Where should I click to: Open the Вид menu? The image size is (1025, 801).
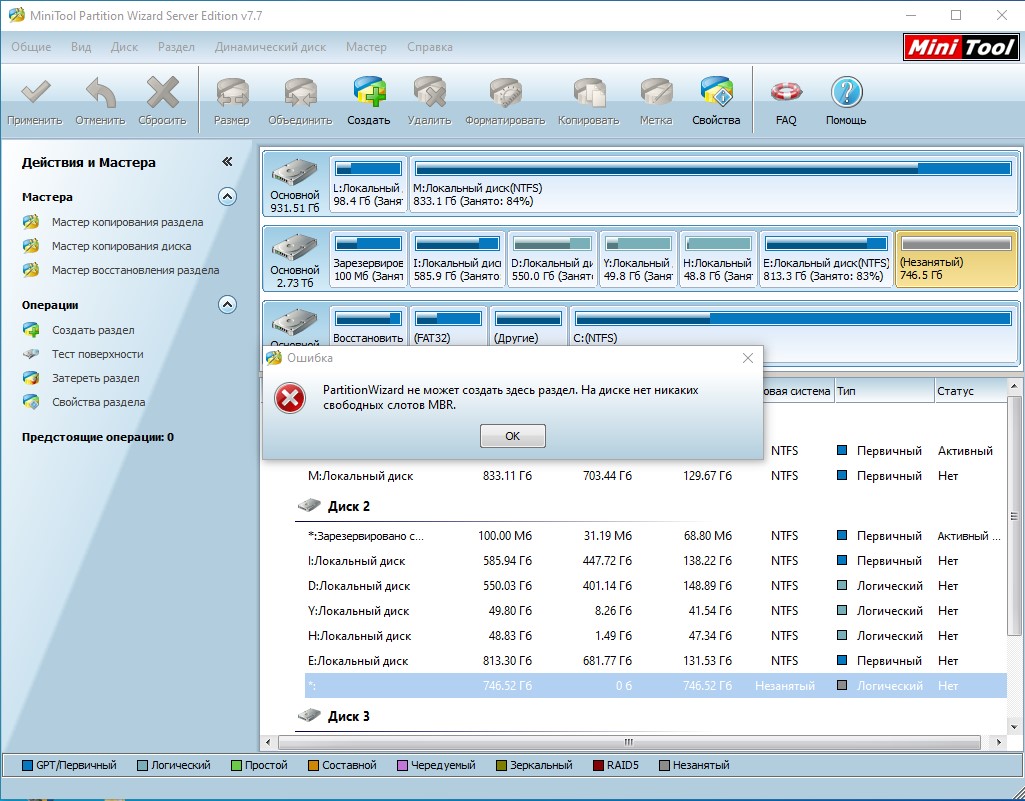coord(81,47)
